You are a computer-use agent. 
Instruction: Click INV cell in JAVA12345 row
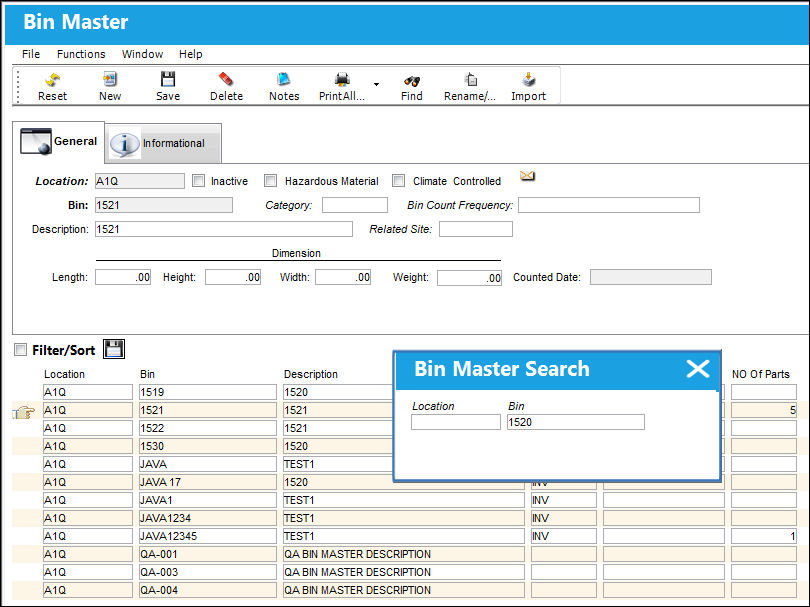(x=564, y=536)
